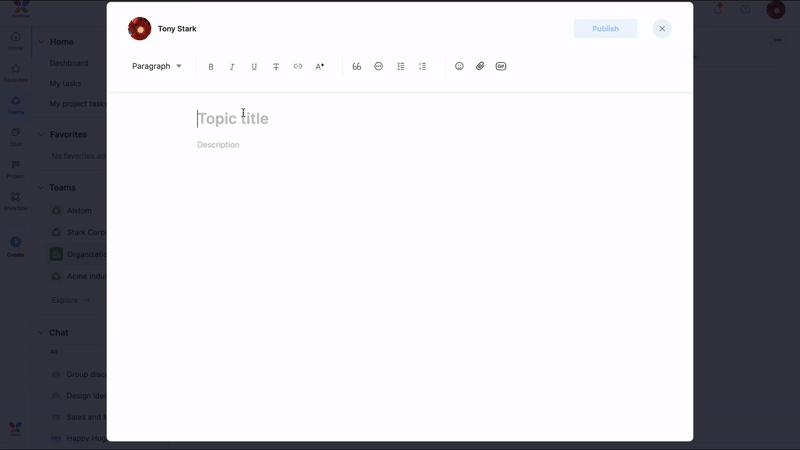
Task: Publish the topic
Action: click(606, 29)
